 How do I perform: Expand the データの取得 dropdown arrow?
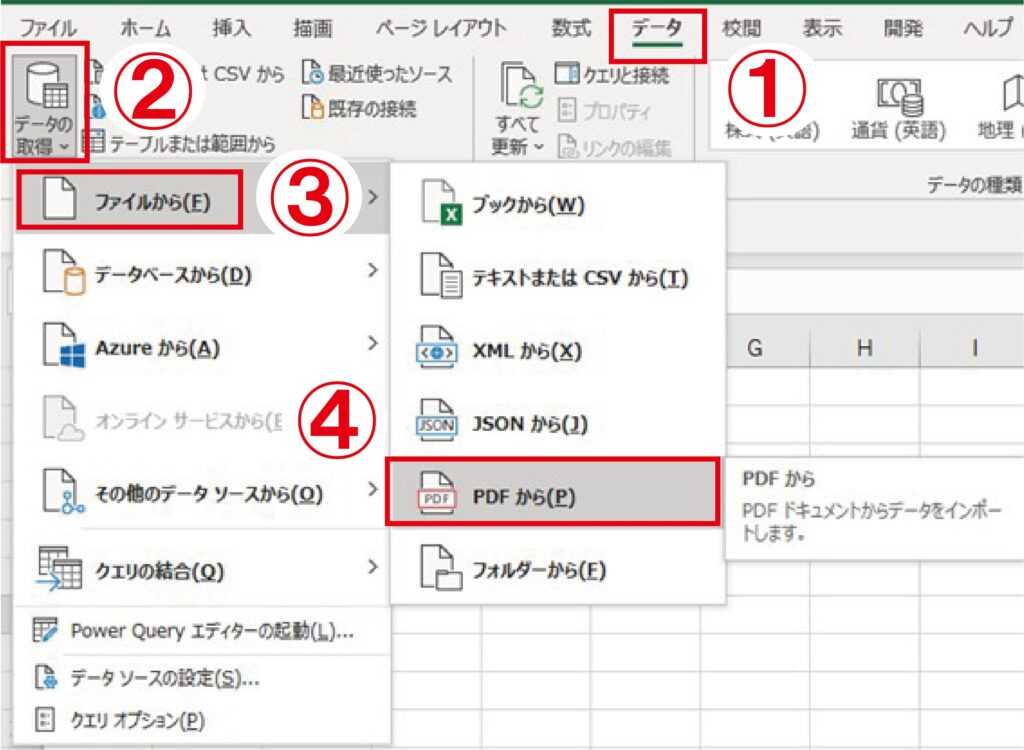[64, 147]
